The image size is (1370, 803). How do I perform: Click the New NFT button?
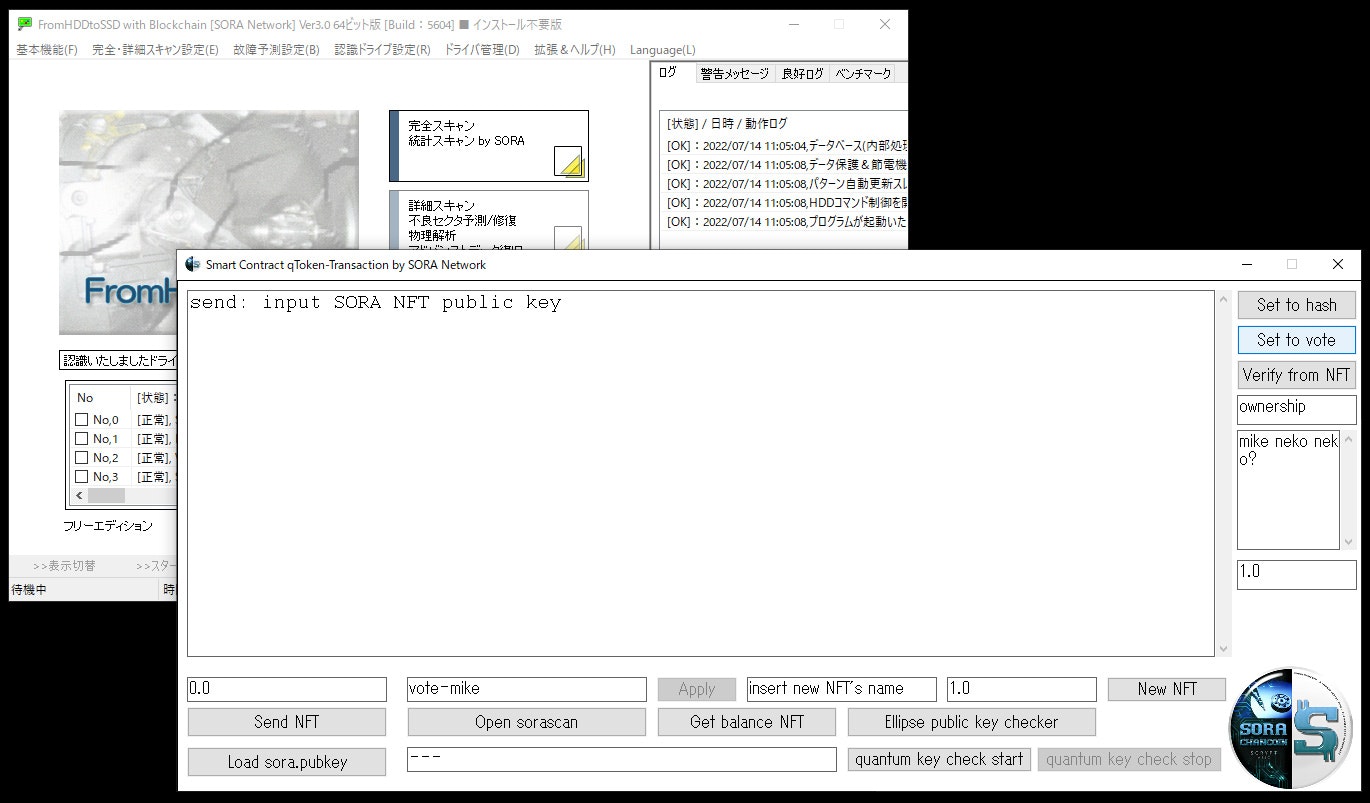tap(1167, 689)
